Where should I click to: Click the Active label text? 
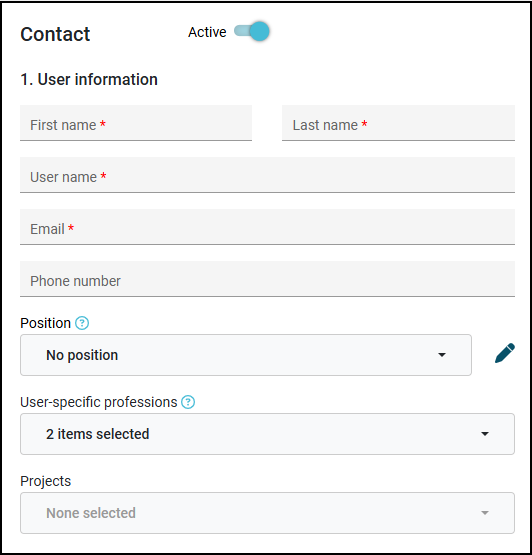click(x=207, y=32)
